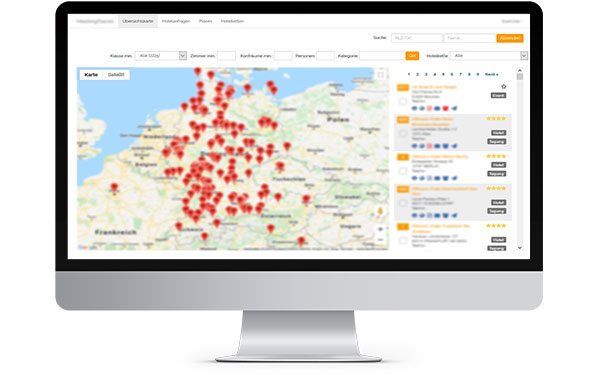Click the Kategorie input field
The image size is (600, 375).
pos(382,55)
